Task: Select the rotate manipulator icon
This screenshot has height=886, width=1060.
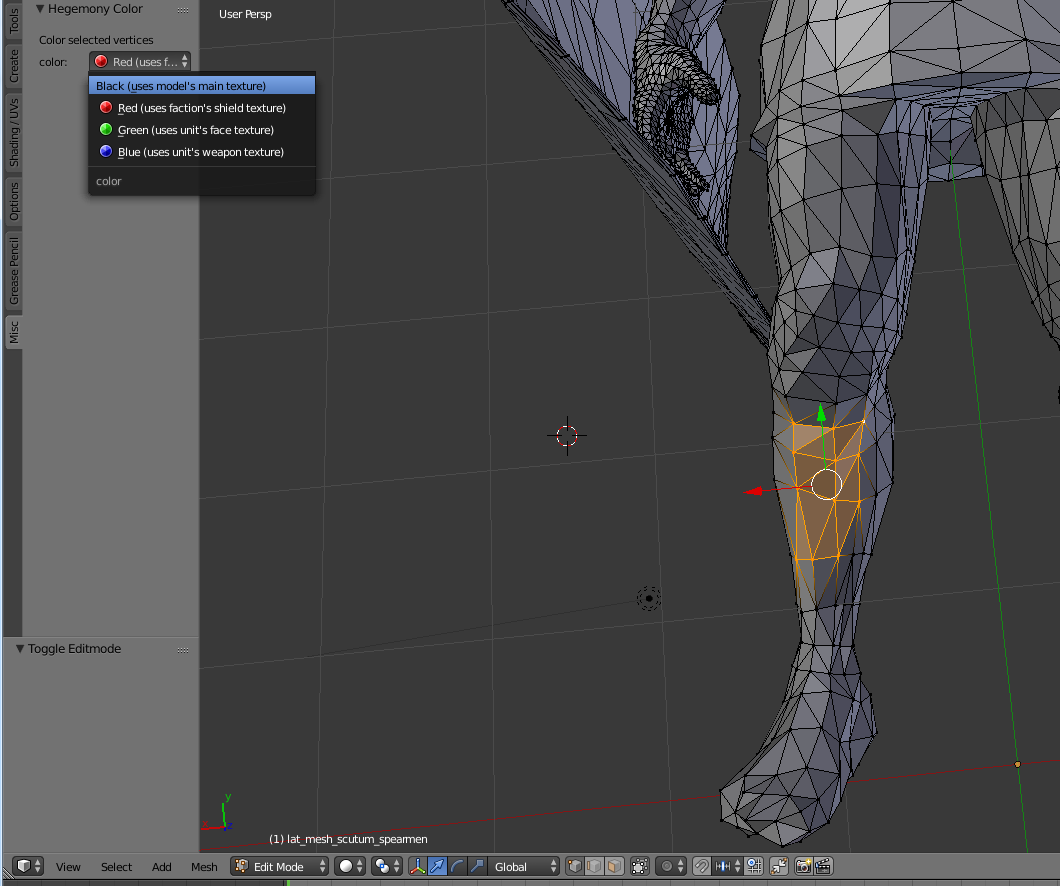Action: click(457, 866)
